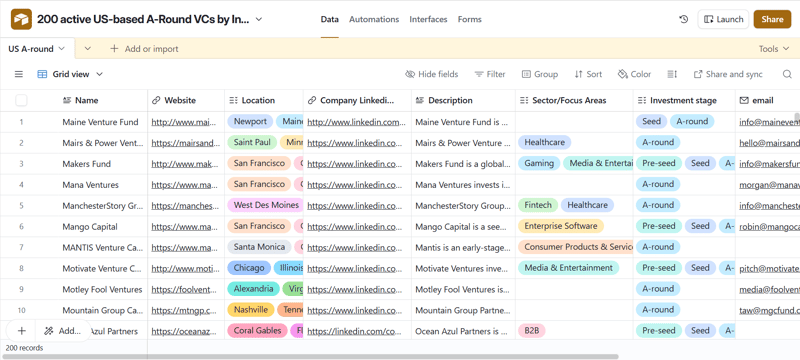Click the Description column header
Viewport: 800px width, 360px height.
463,100
